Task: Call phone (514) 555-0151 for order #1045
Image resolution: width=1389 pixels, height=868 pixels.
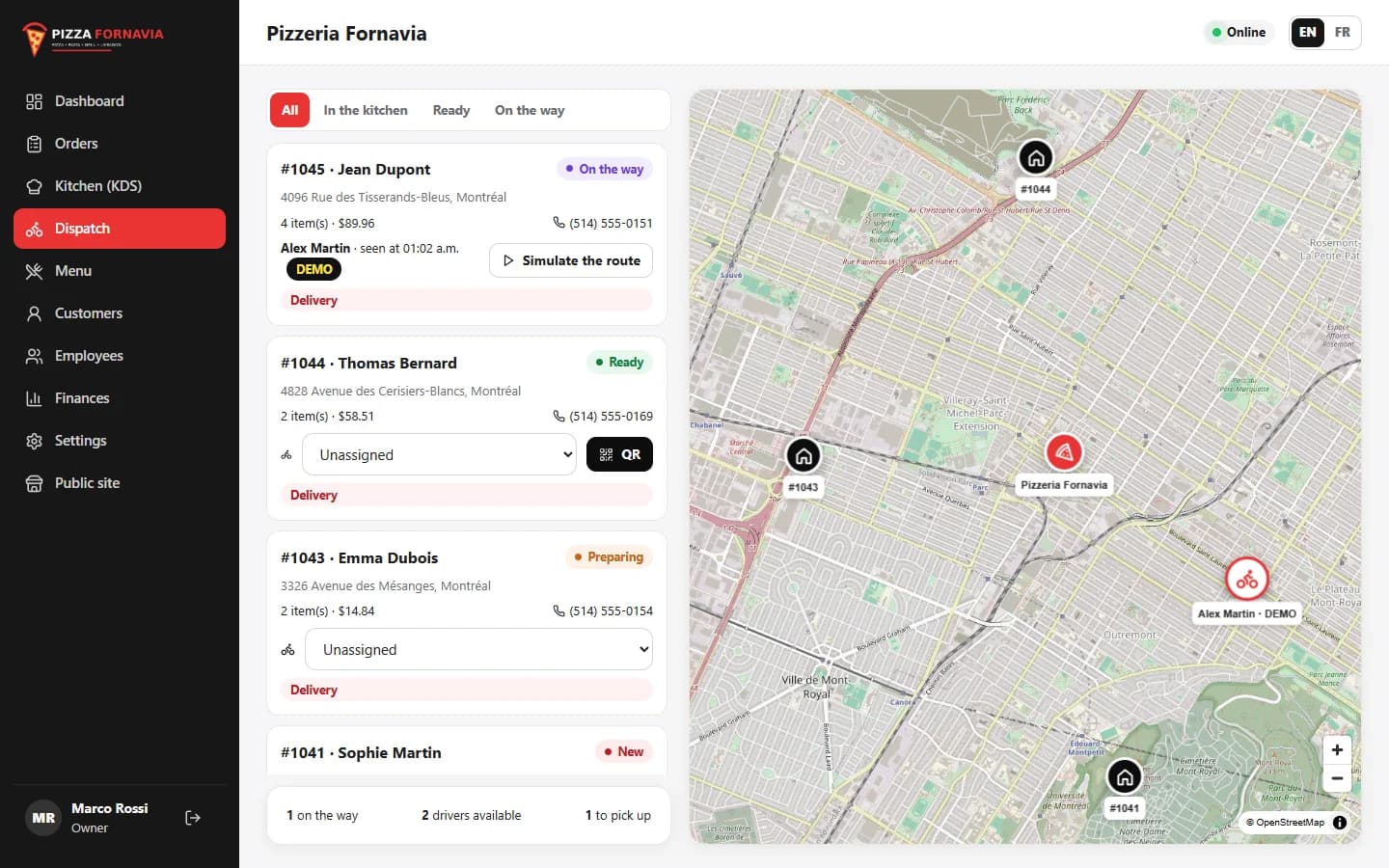Action: pos(603,223)
